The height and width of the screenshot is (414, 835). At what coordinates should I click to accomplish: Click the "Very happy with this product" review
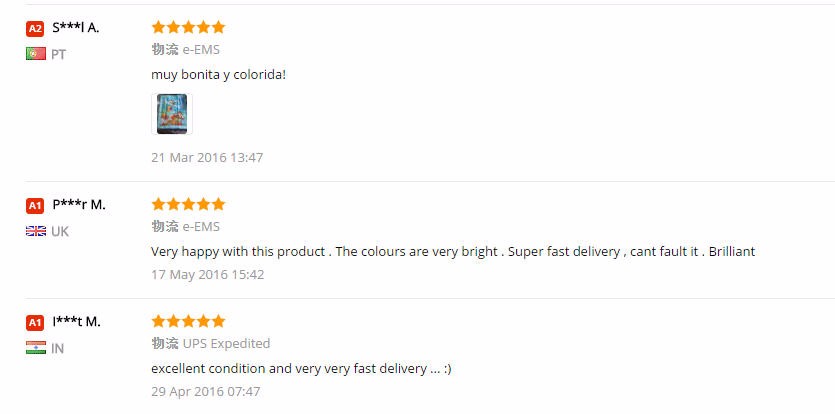pyautogui.click(x=452, y=251)
